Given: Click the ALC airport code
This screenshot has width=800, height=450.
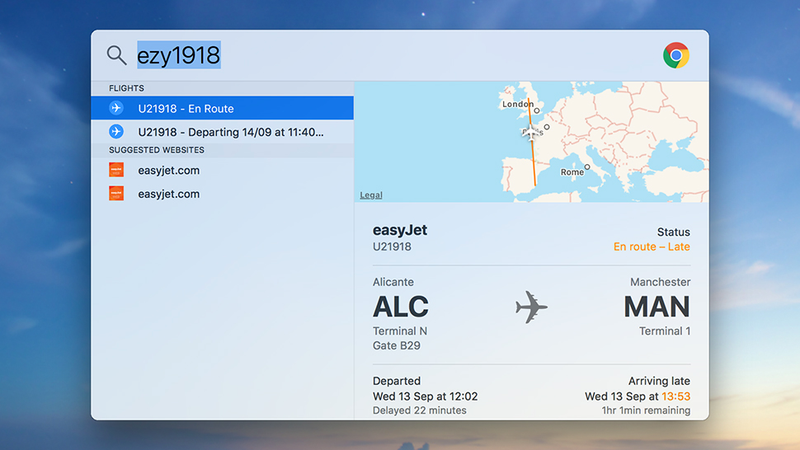Looking at the screenshot, I should (401, 307).
